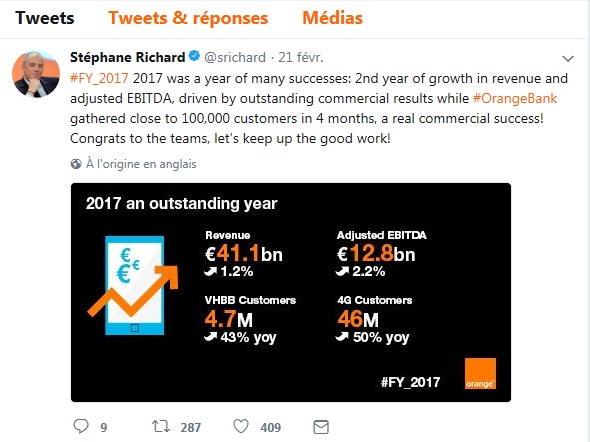Click the envelope direct message icon
This screenshot has height=442, width=590.
pyautogui.click(x=321, y=427)
